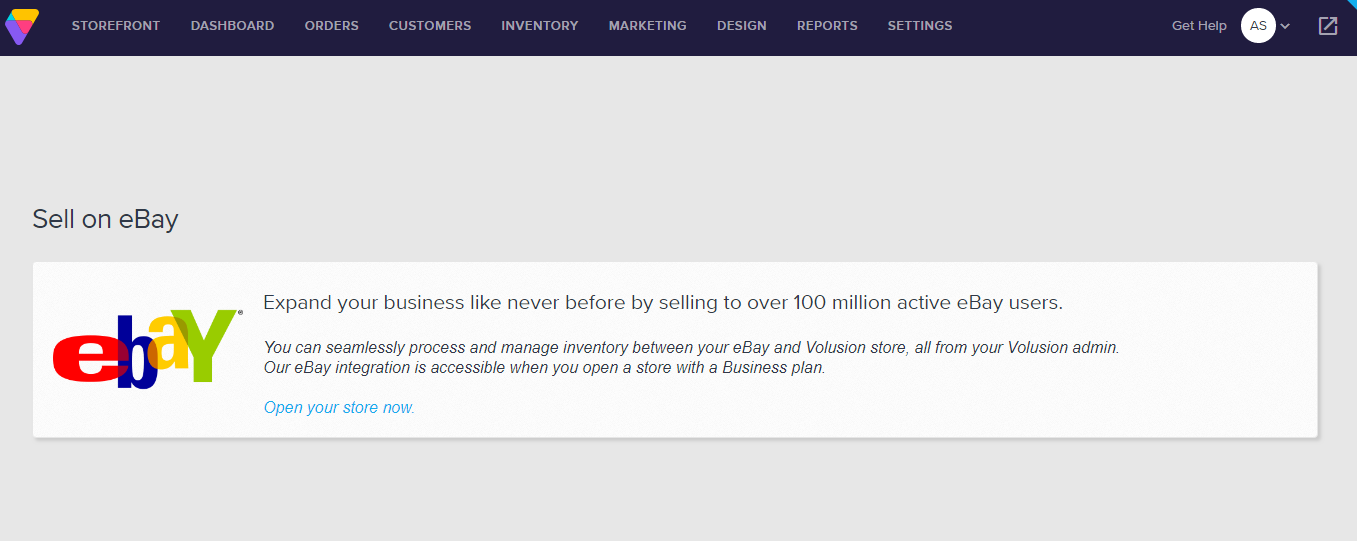The image size is (1357, 541).
Task: Click the "You can seamlessly process" description line
Action: 691,348
